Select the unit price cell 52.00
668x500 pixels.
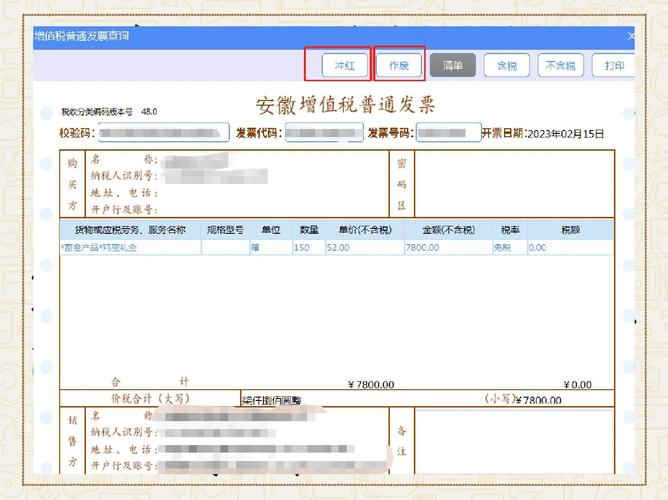[365, 247]
